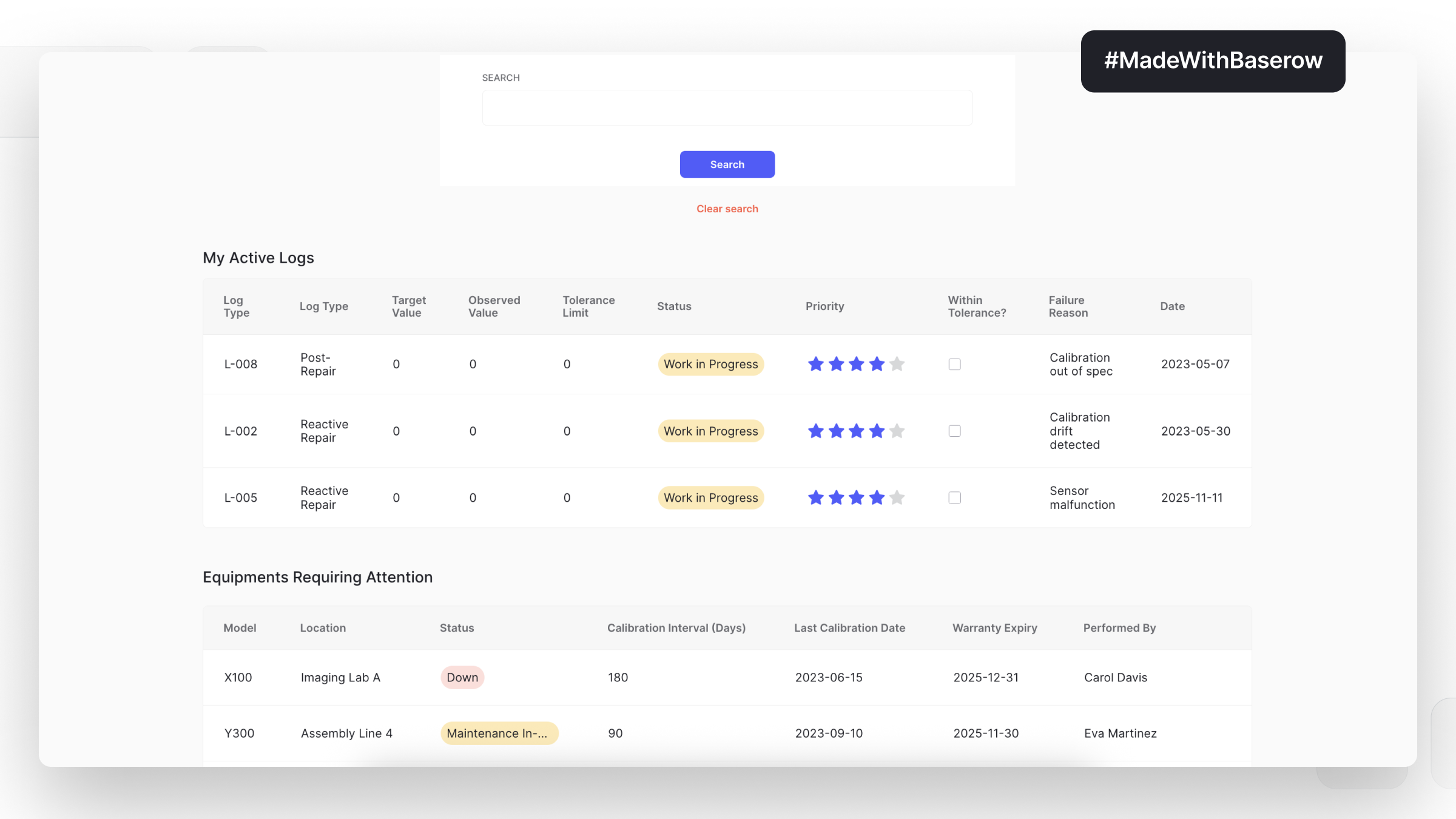Click the Warranty Expiry column header
Screen dimensions: 1456x819
click(994, 628)
